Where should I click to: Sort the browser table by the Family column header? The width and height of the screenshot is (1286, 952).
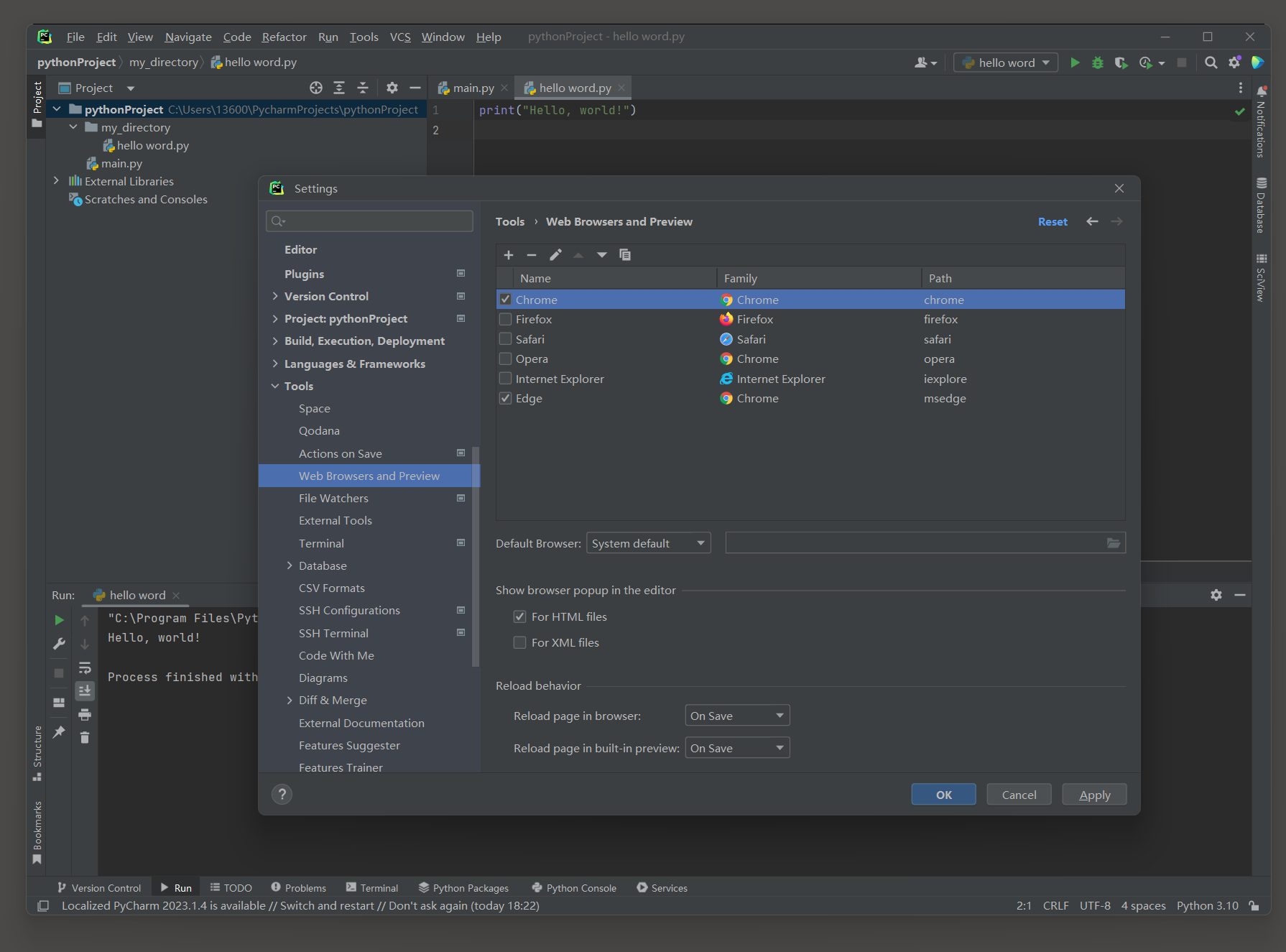coord(819,278)
